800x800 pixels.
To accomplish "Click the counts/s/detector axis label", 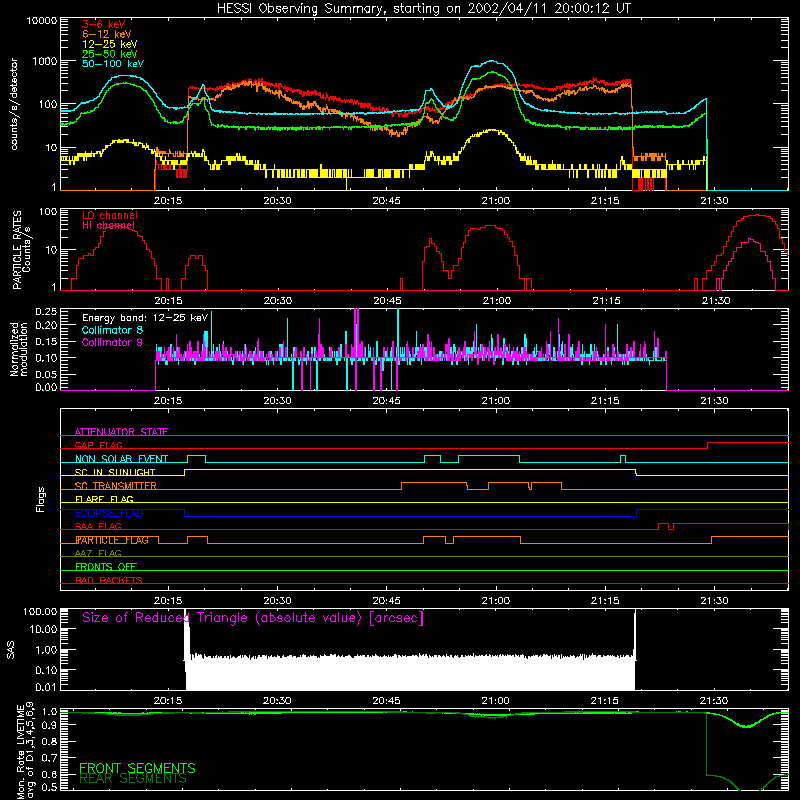I will (14, 104).
